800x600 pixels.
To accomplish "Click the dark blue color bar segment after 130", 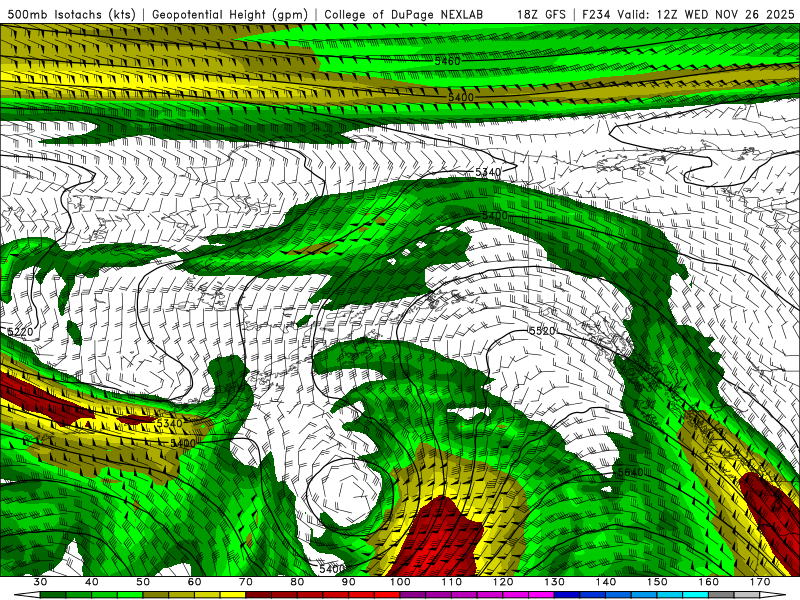I will tap(567, 595).
